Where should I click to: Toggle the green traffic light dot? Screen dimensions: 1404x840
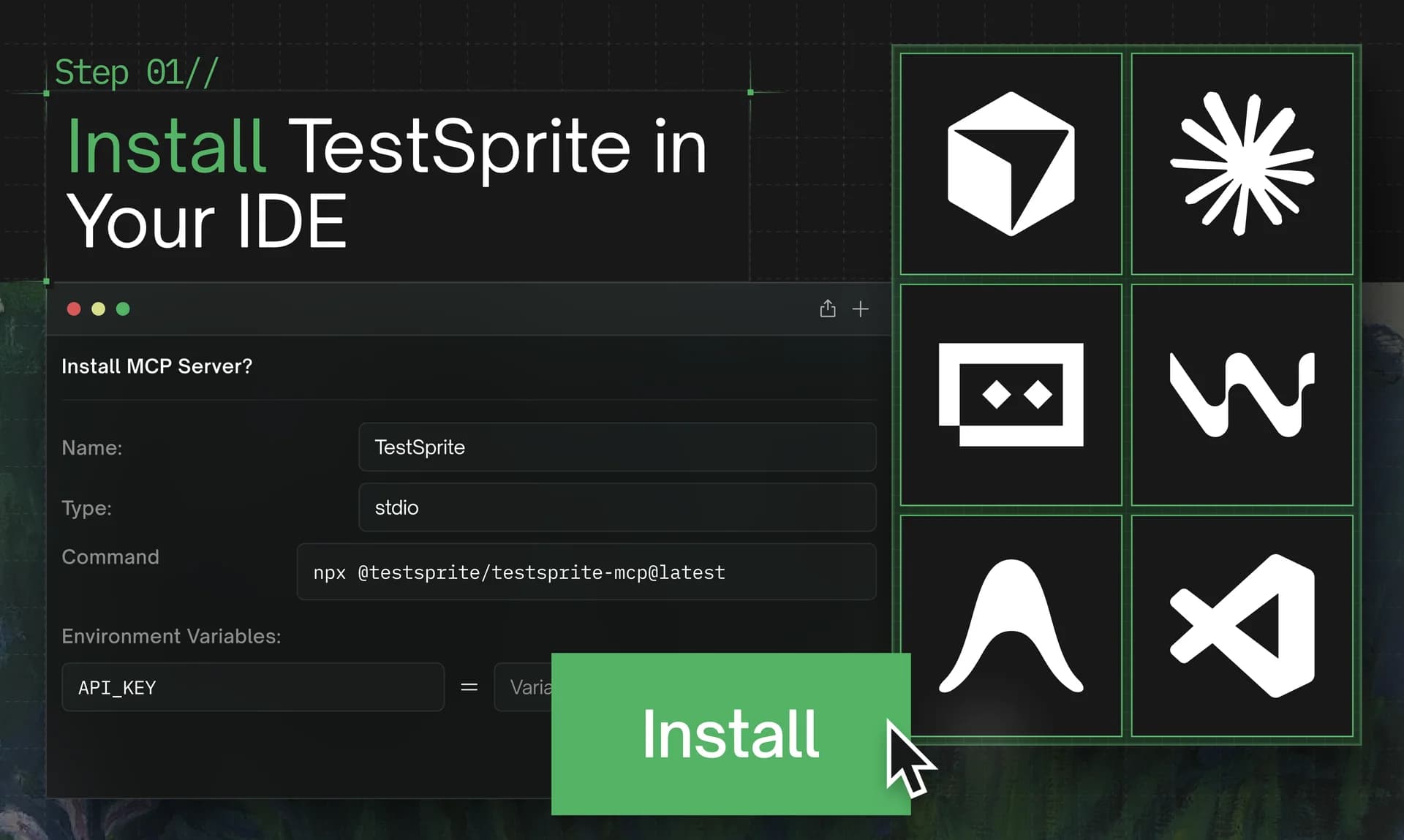coord(123,309)
